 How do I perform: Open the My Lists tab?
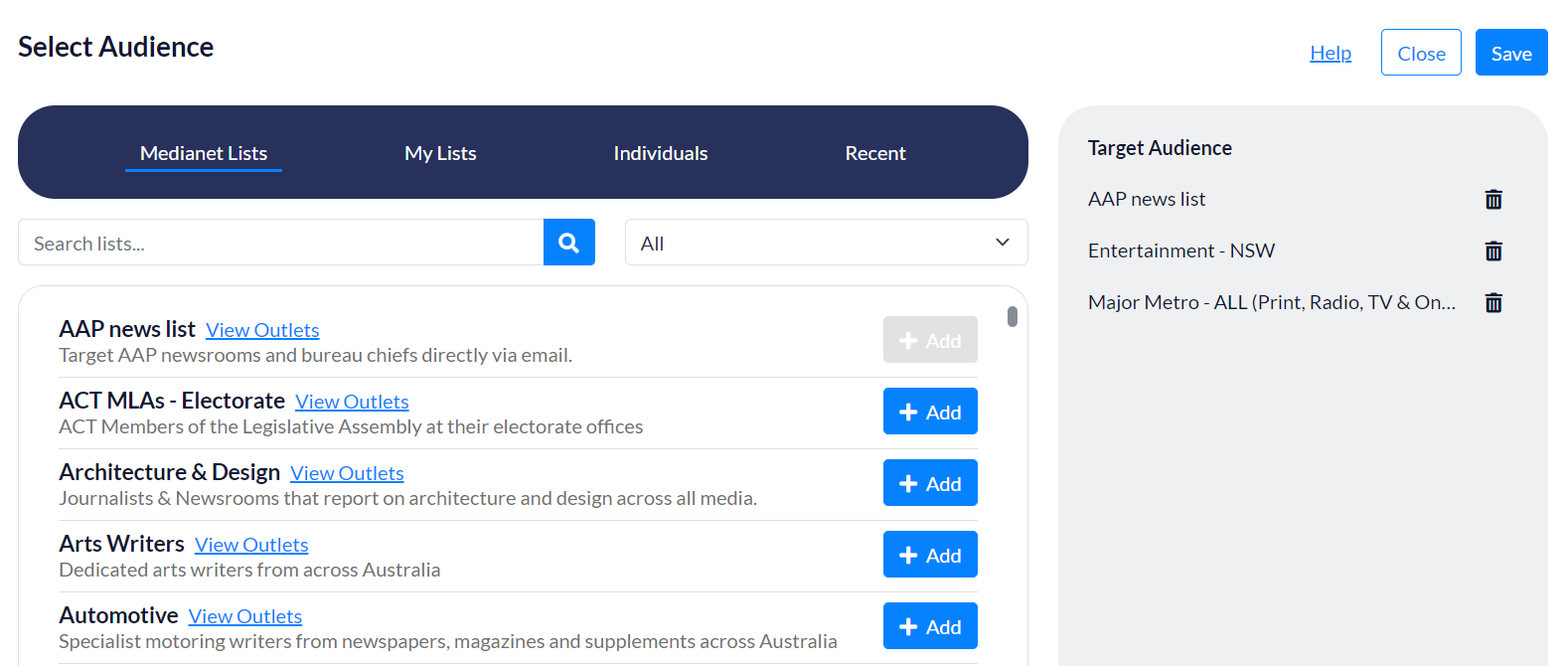click(440, 153)
